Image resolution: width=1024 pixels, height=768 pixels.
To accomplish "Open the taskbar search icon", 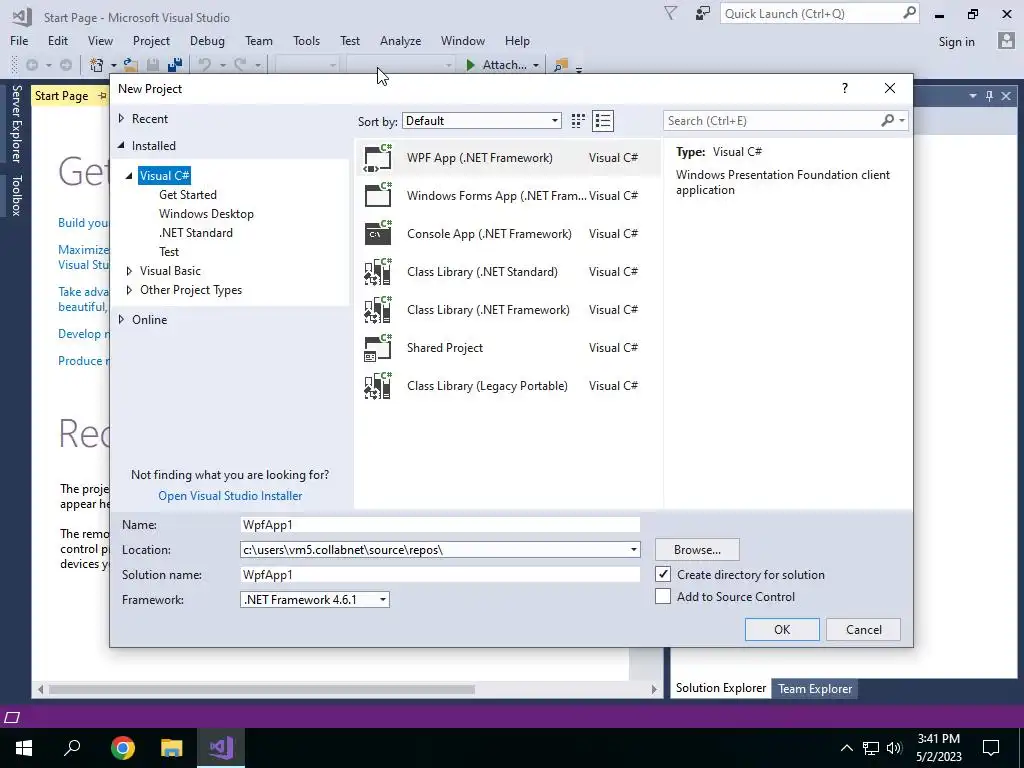I will [x=72, y=748].
